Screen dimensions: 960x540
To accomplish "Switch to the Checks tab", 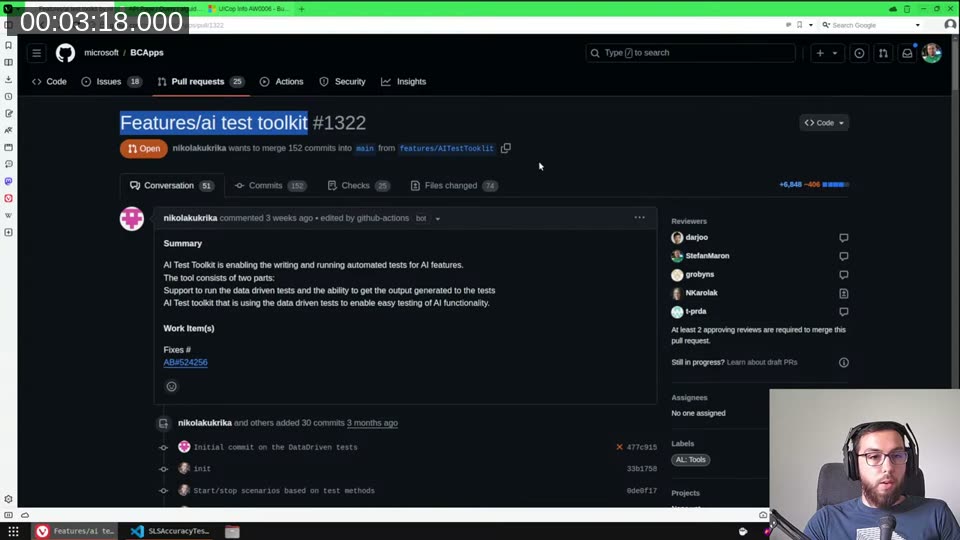I will coord(359,186).
